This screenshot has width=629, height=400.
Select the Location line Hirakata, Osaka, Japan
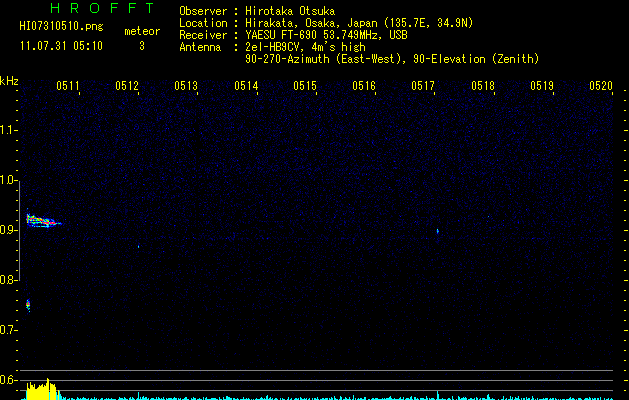pos(326,23)
